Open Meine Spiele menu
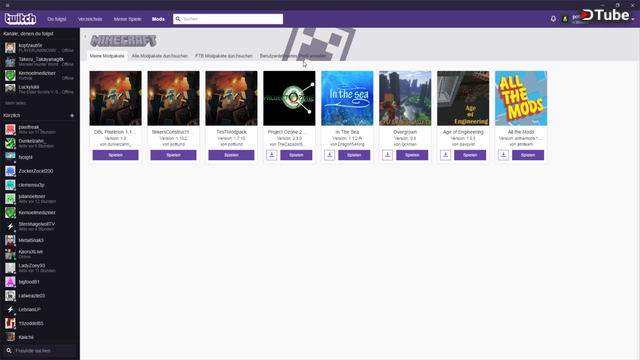 127,19
